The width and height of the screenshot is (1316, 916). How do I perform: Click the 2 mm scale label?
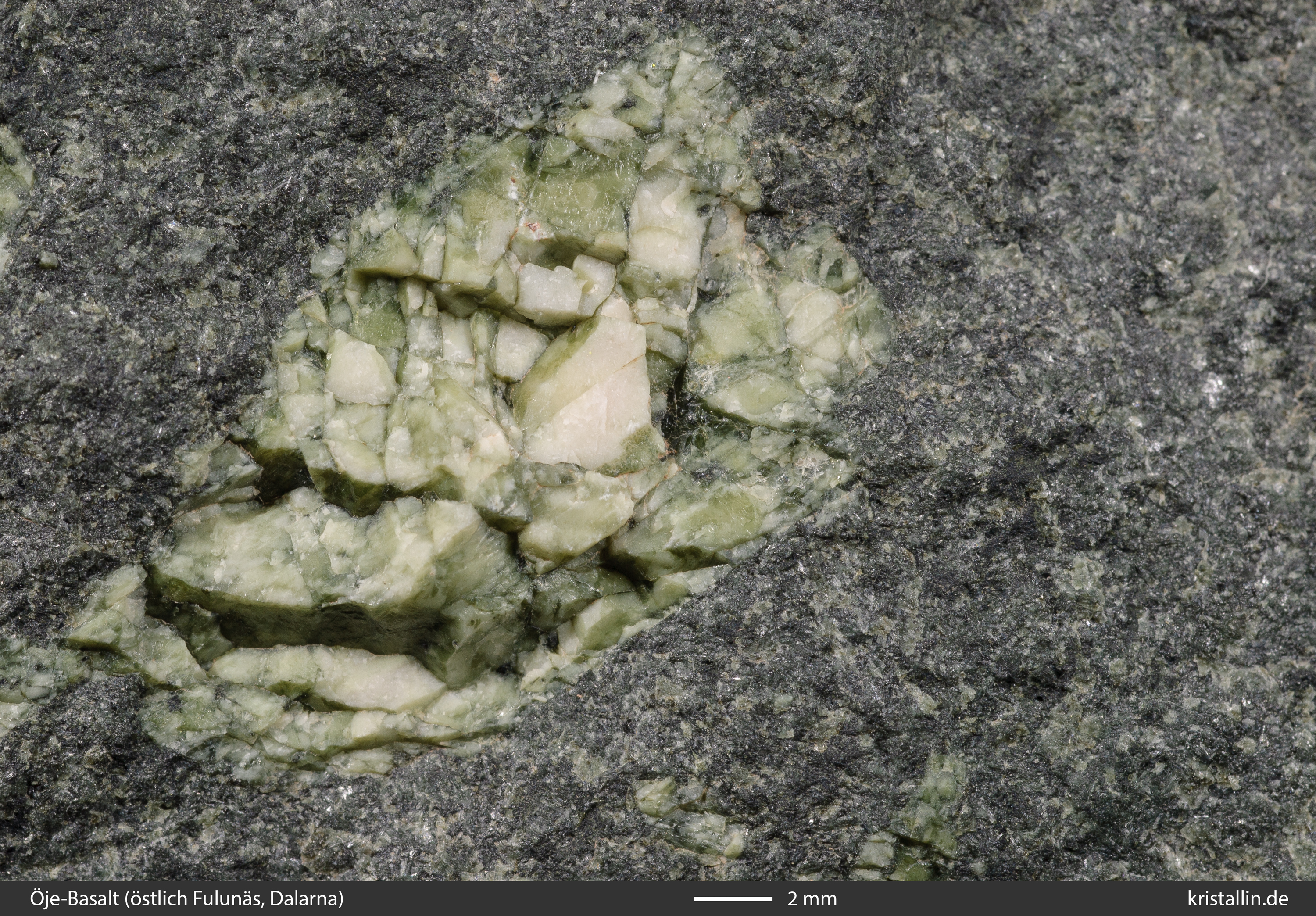(812, 899)
